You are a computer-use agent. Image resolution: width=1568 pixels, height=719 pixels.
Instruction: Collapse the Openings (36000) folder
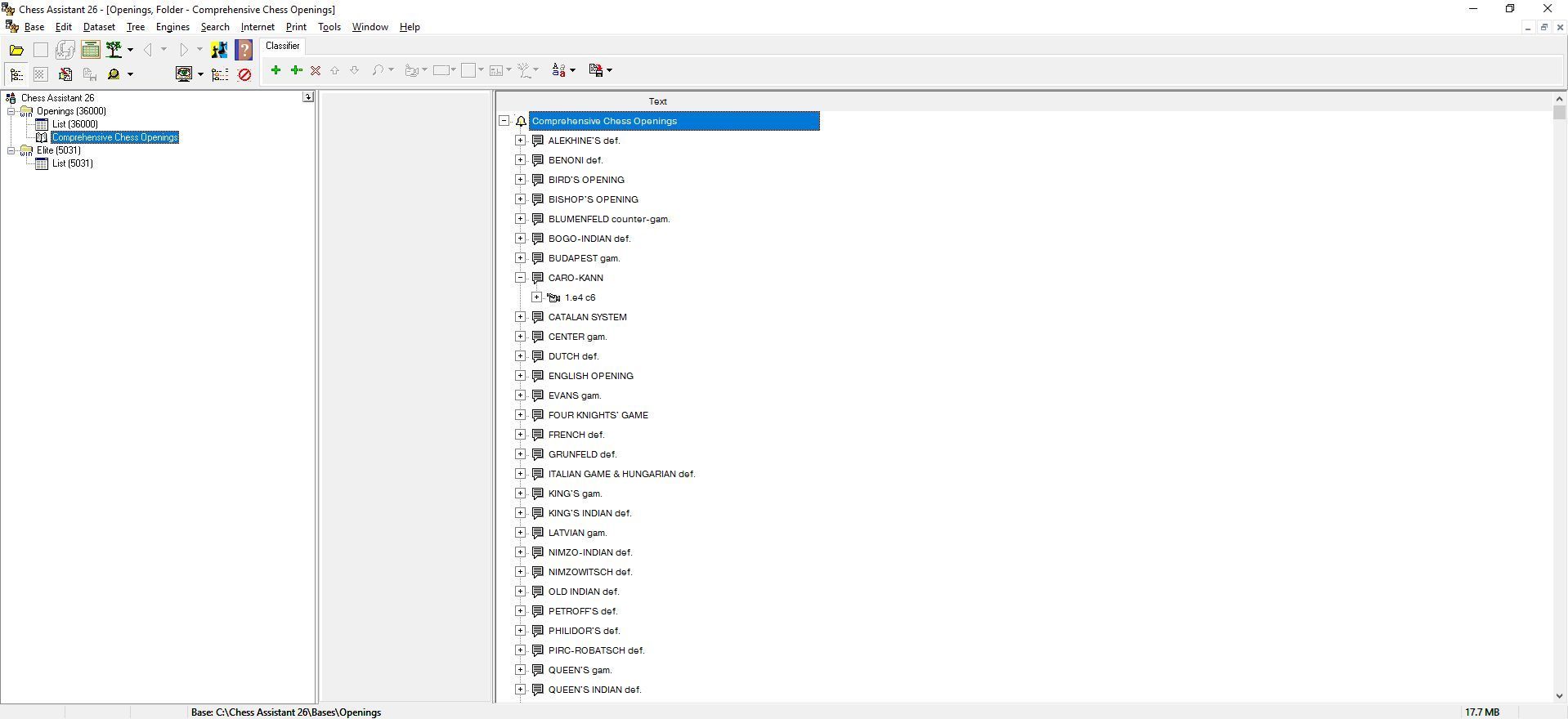pos(11,111)
